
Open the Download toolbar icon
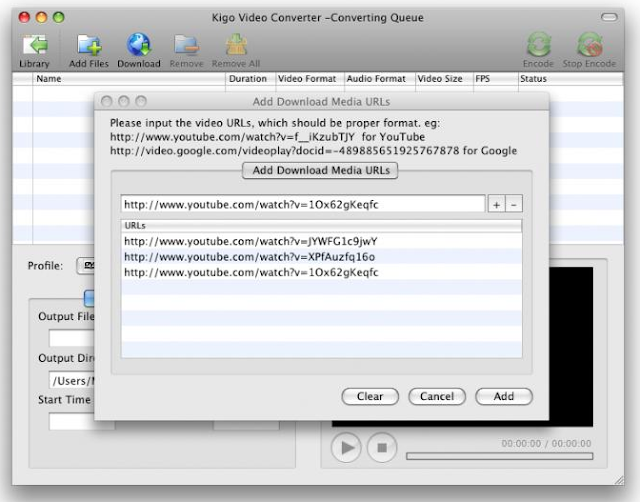coord(139,51)
